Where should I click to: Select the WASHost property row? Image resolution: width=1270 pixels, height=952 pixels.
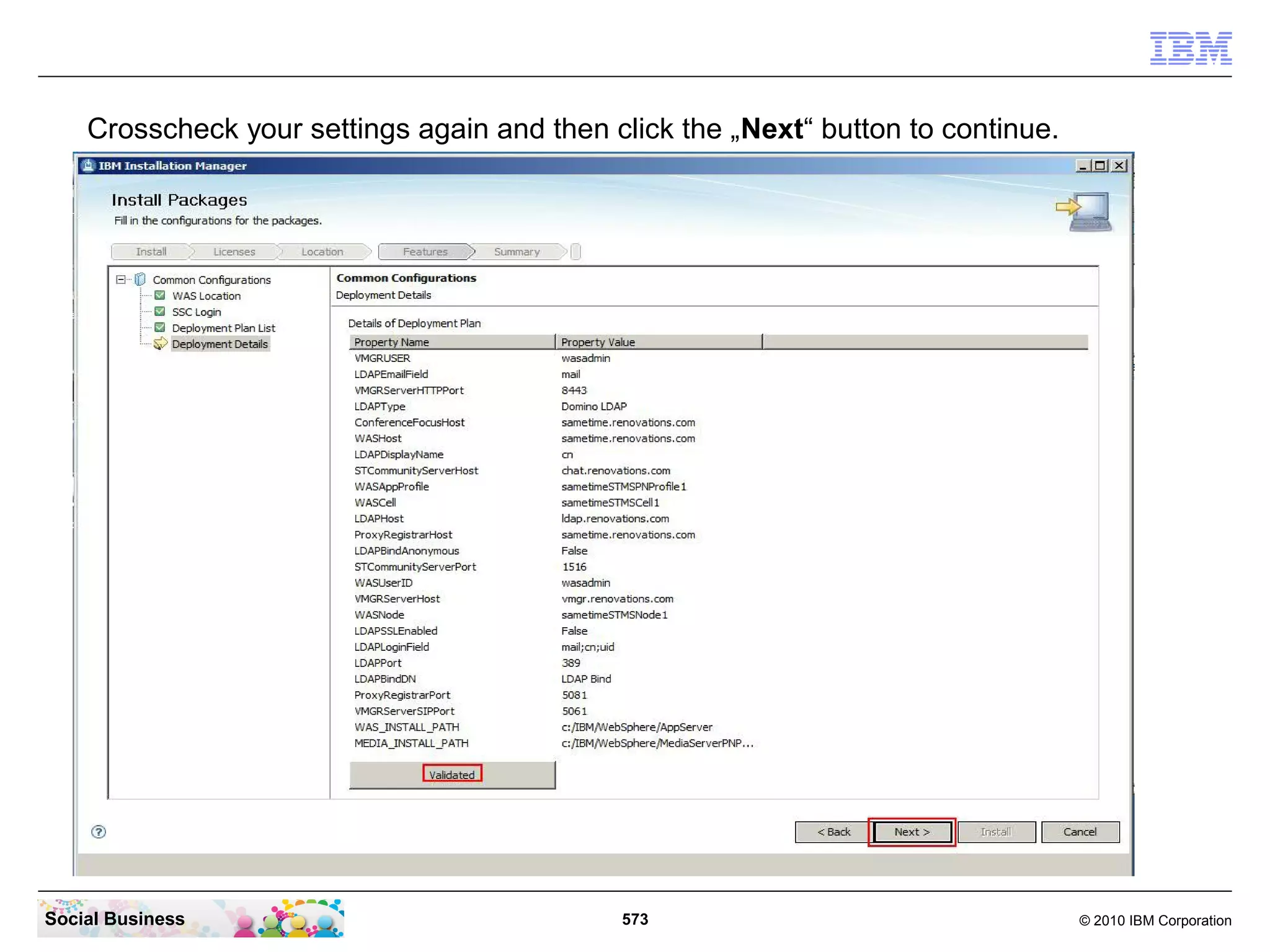[x=718, y=439]
